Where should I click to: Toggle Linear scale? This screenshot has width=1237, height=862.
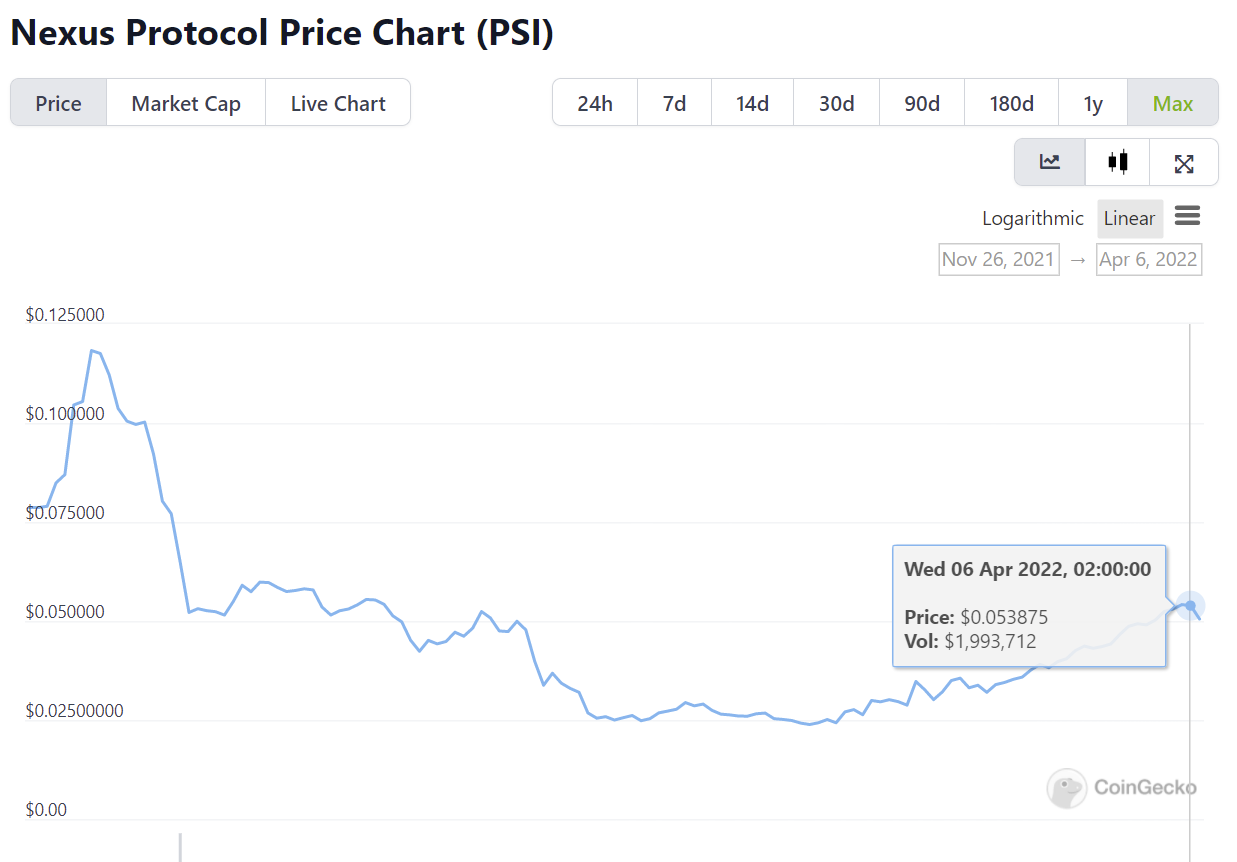[1129, 218]
